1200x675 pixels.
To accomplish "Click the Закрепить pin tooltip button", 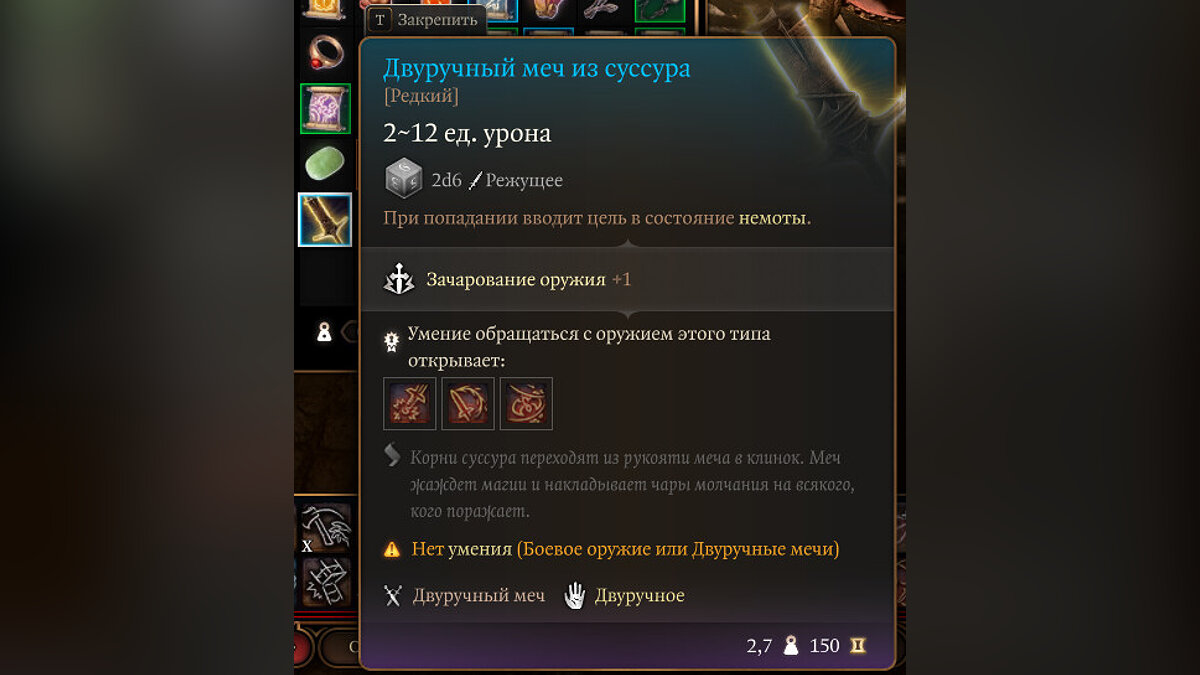I will click(426, 20).
